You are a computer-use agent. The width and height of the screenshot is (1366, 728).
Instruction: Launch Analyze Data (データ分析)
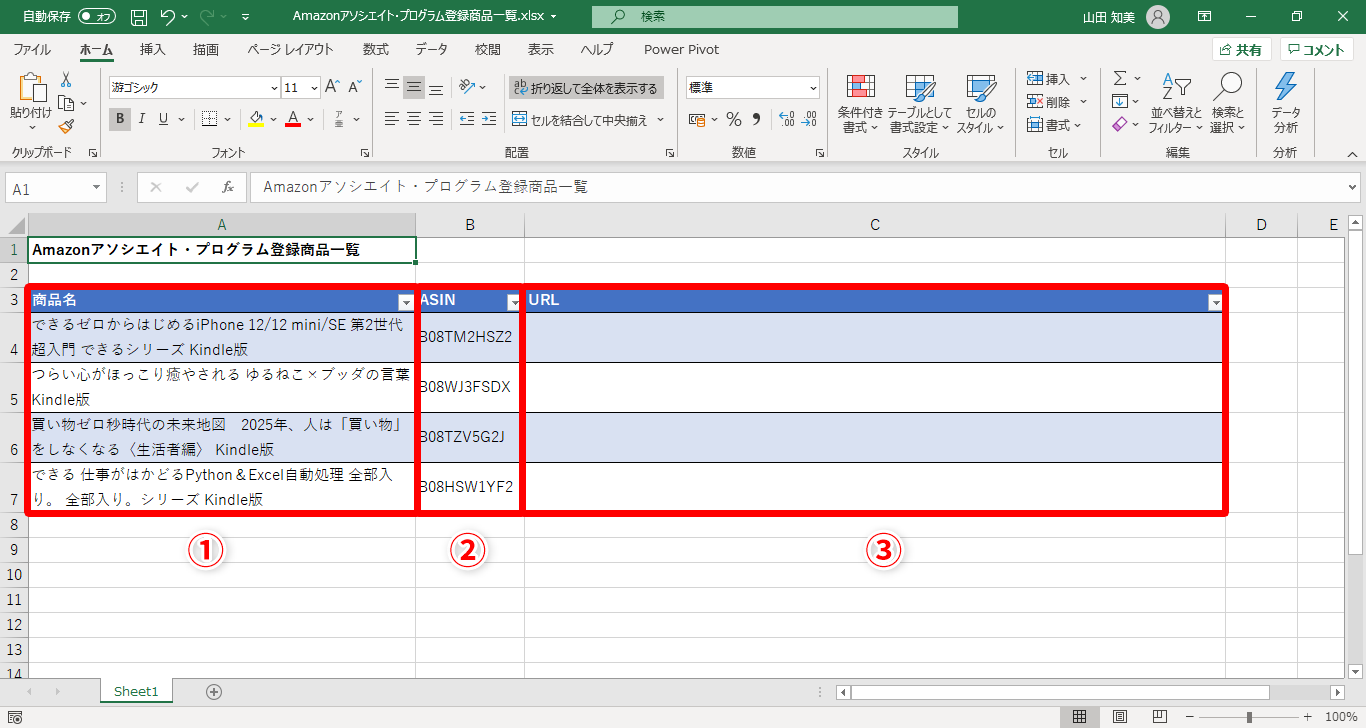coord(1286,104)
